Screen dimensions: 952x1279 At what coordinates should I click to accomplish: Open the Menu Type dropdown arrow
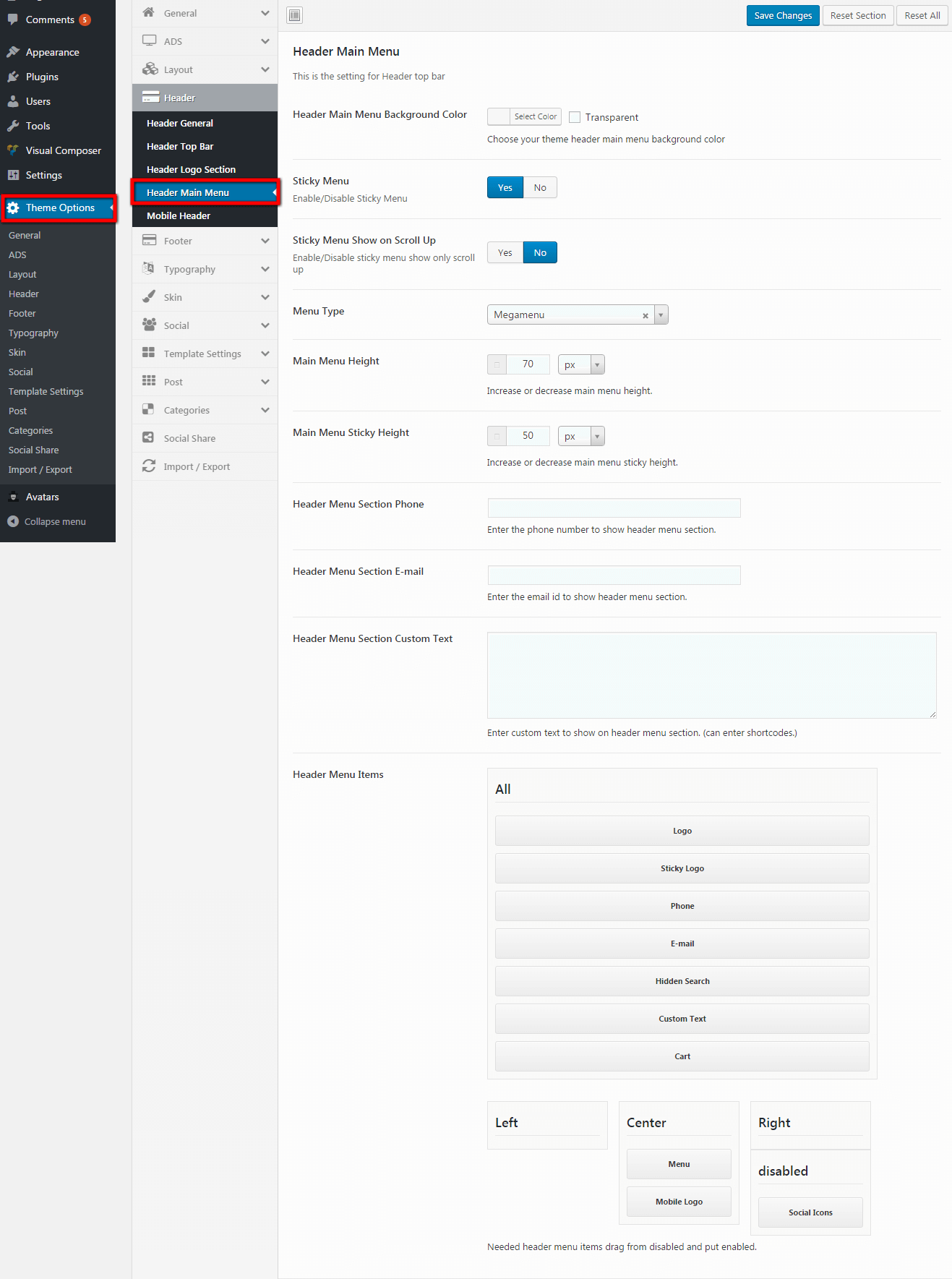(x=661, y=315)
